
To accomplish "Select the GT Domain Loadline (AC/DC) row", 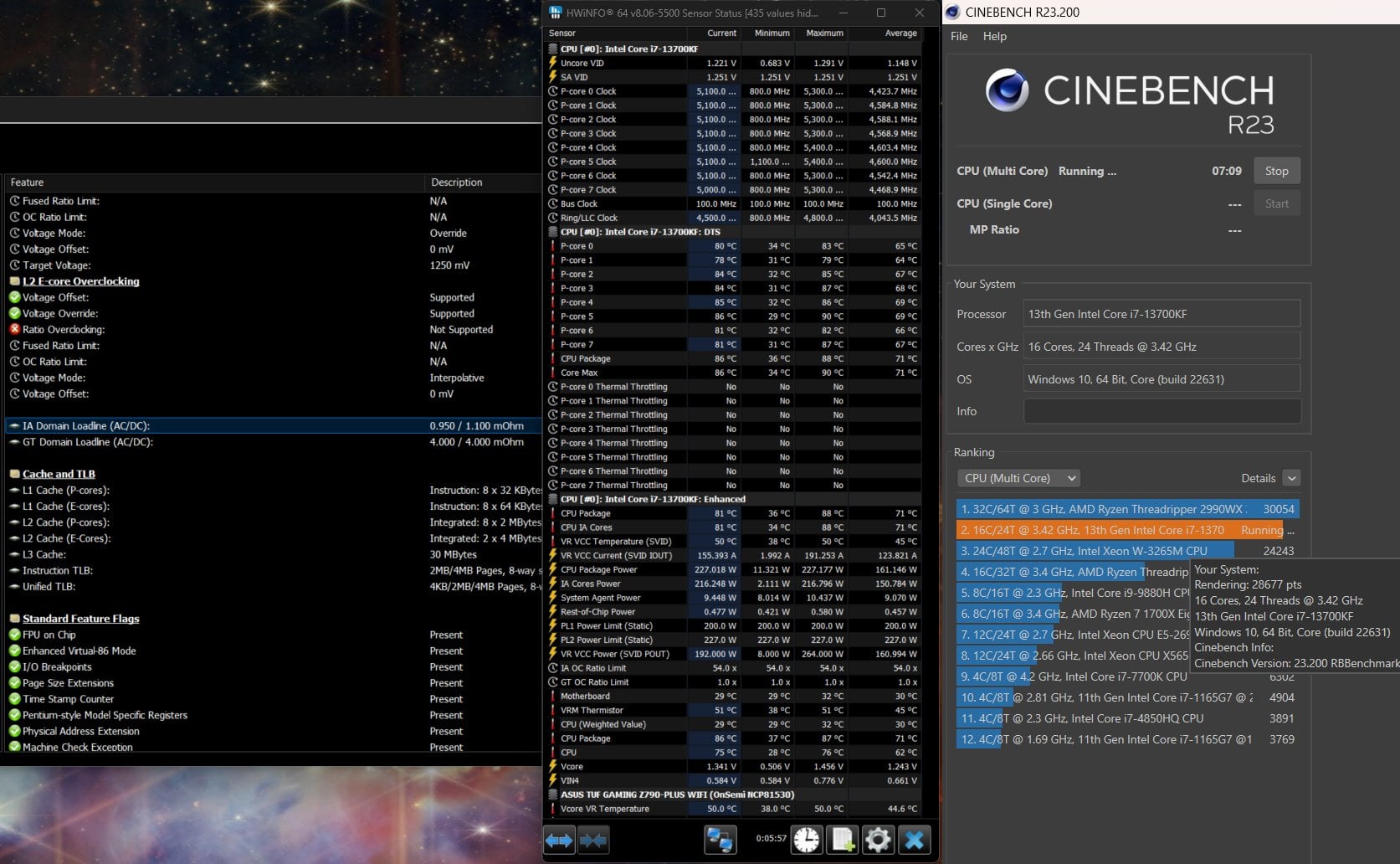I will click(274, 442).
